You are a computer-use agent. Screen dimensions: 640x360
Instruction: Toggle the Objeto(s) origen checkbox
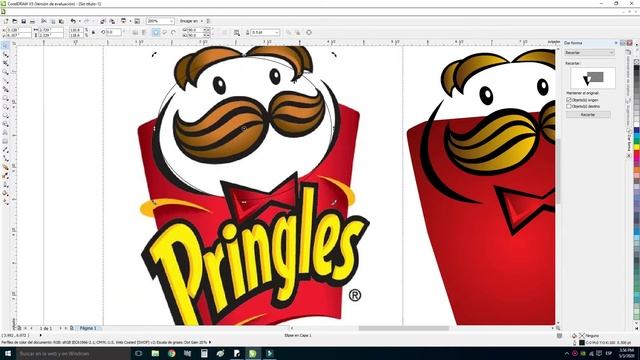click(569, 100)
